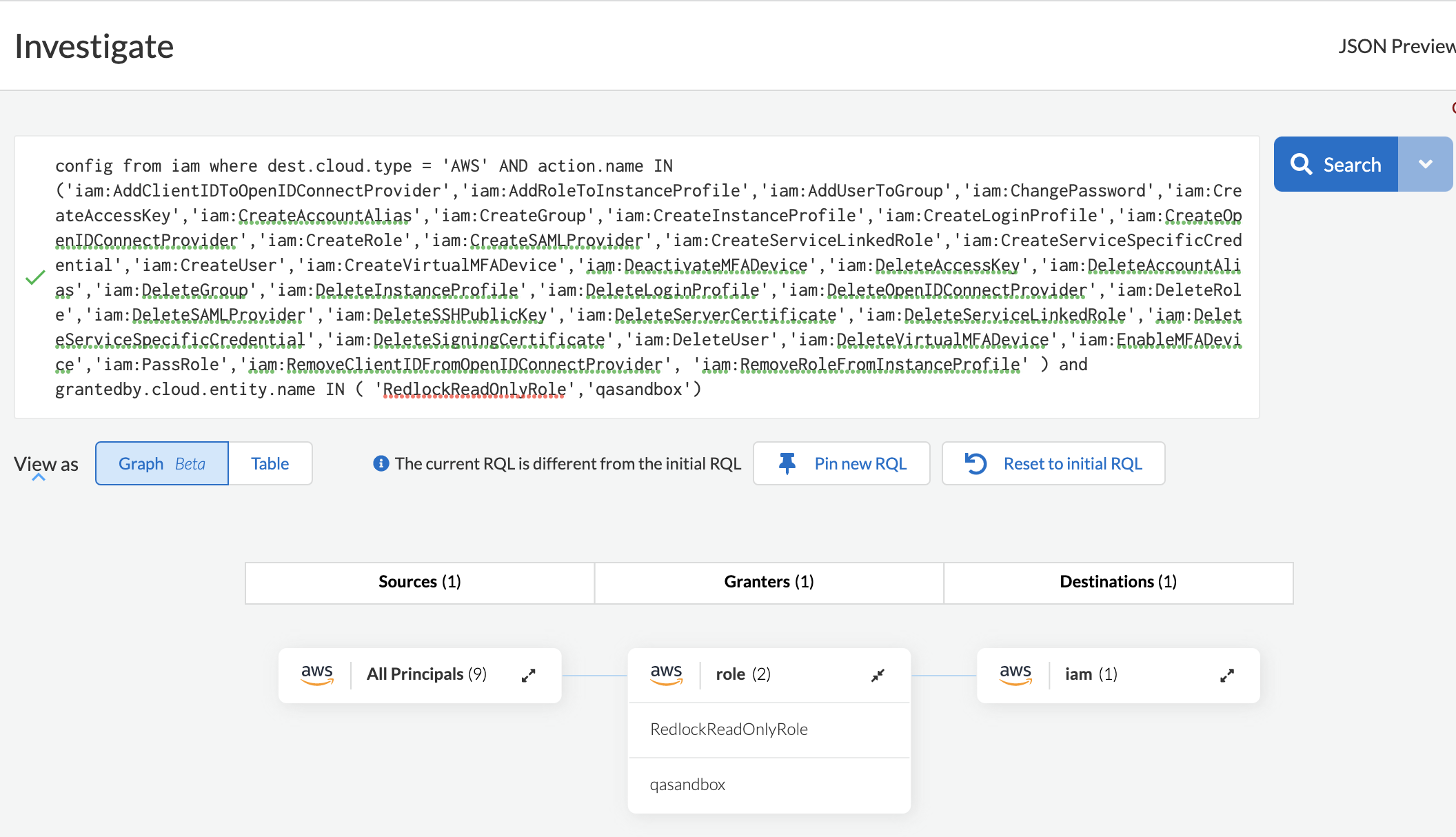
Task: Click the magnifying glass search icon
Action: pos(1301,165)
